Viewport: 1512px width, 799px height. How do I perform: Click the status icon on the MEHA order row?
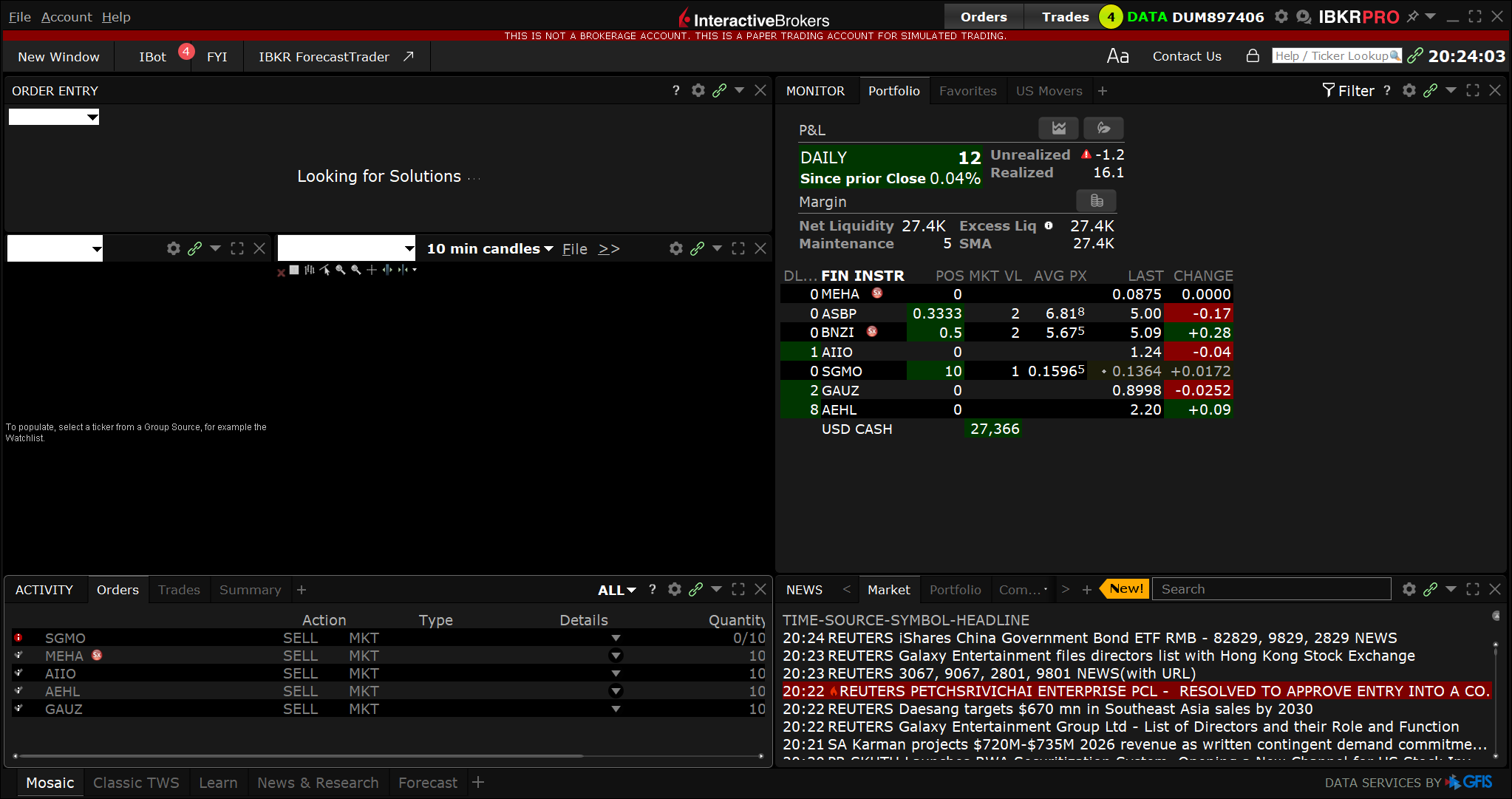(18, 655)
